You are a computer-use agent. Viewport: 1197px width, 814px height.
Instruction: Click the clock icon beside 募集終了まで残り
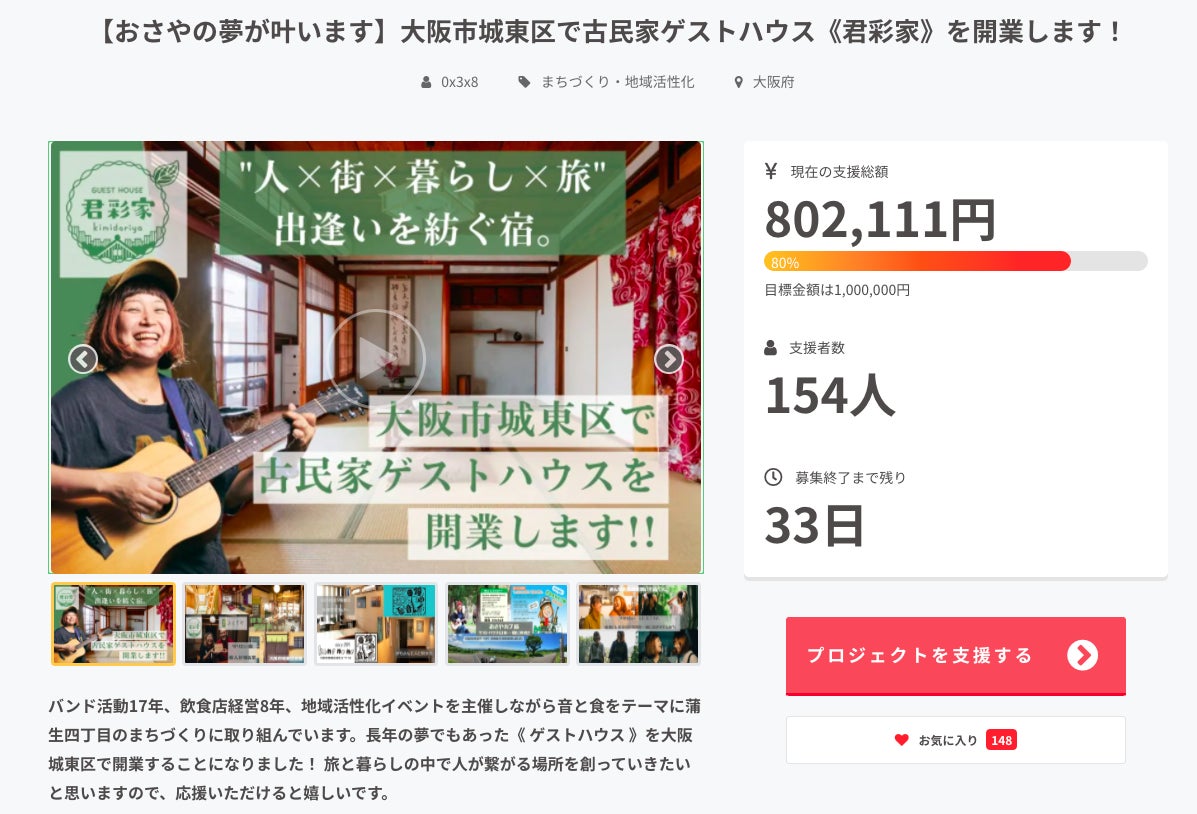(x=773, y=477)
